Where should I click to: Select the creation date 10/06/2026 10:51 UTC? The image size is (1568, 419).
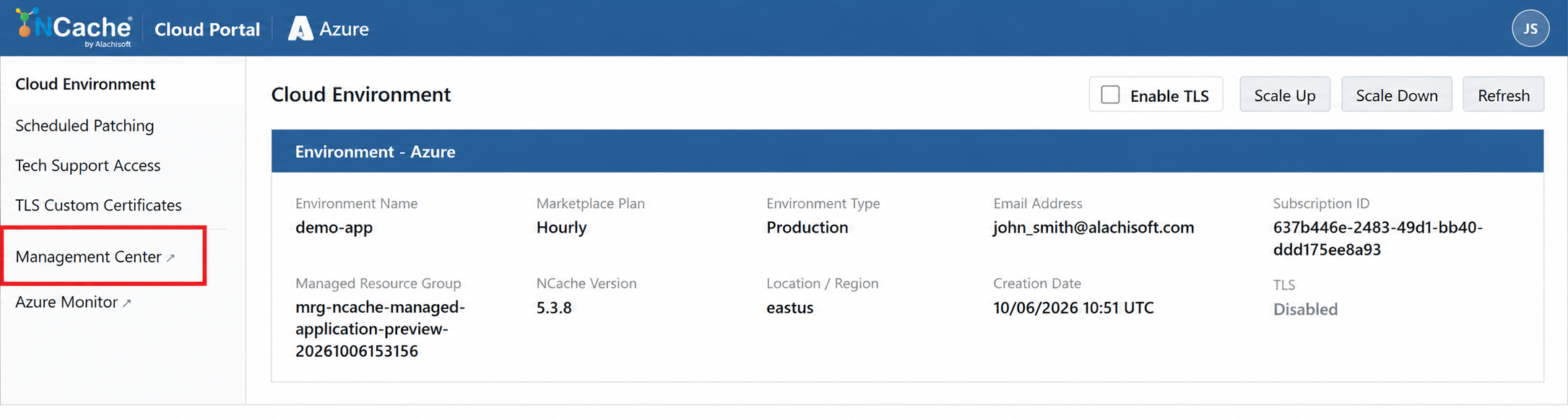click(x=1073, y=308)
